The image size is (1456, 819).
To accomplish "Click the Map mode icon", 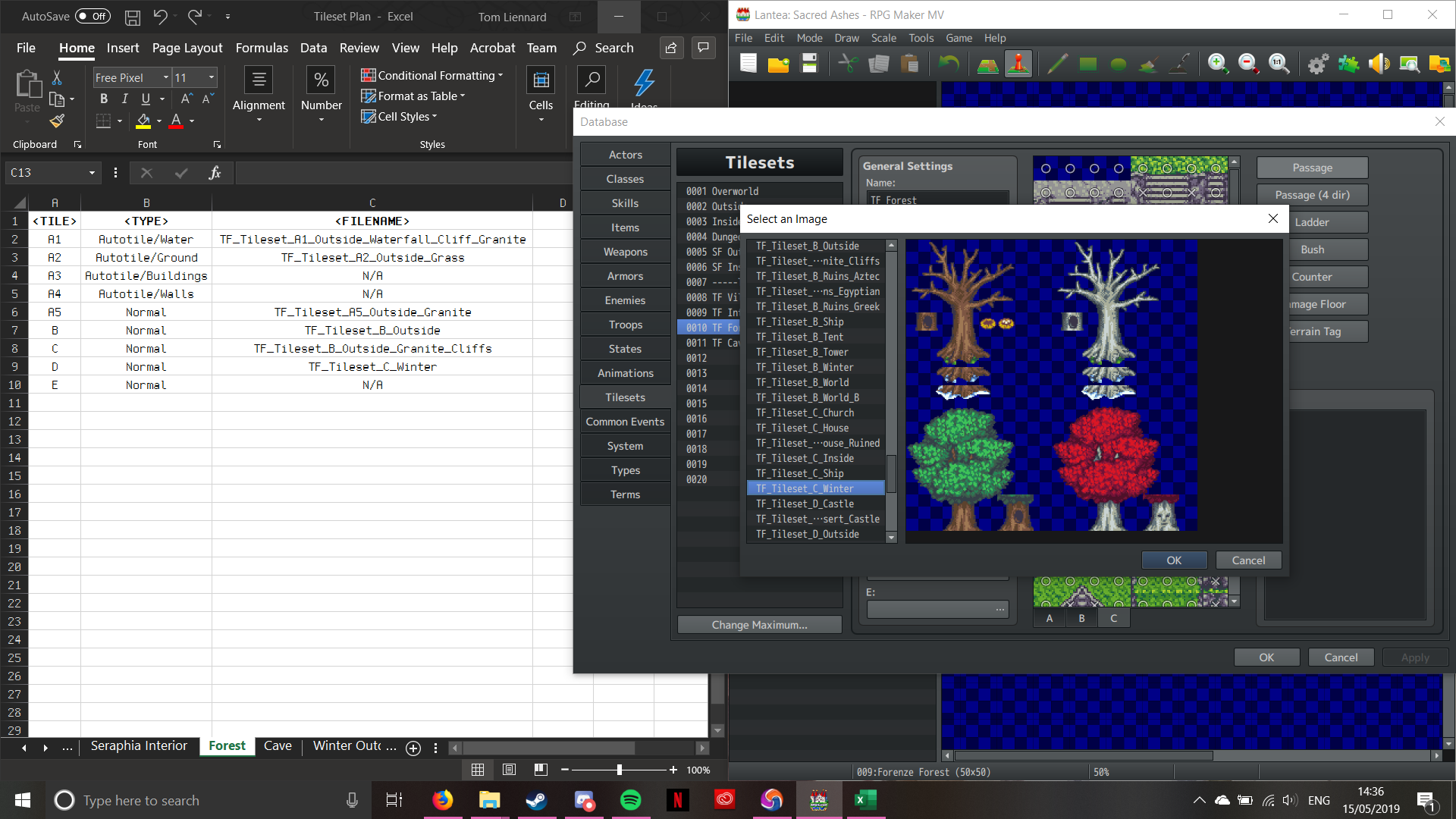I will [987, 64].
